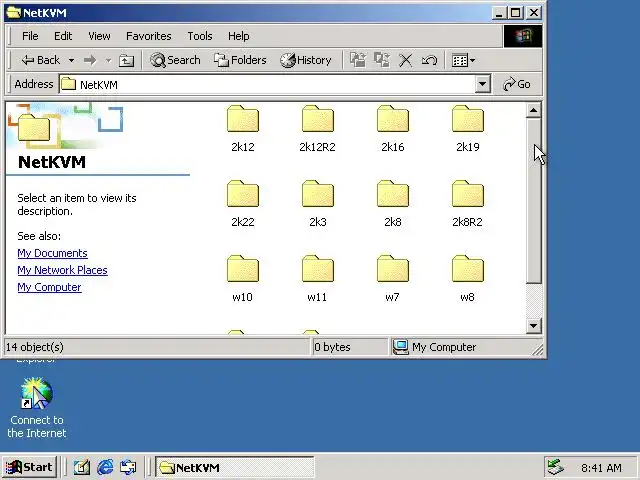The image size is (640, 480).
Task: Click the scrollbar up arrow
Action: click(x=533, y=110)
